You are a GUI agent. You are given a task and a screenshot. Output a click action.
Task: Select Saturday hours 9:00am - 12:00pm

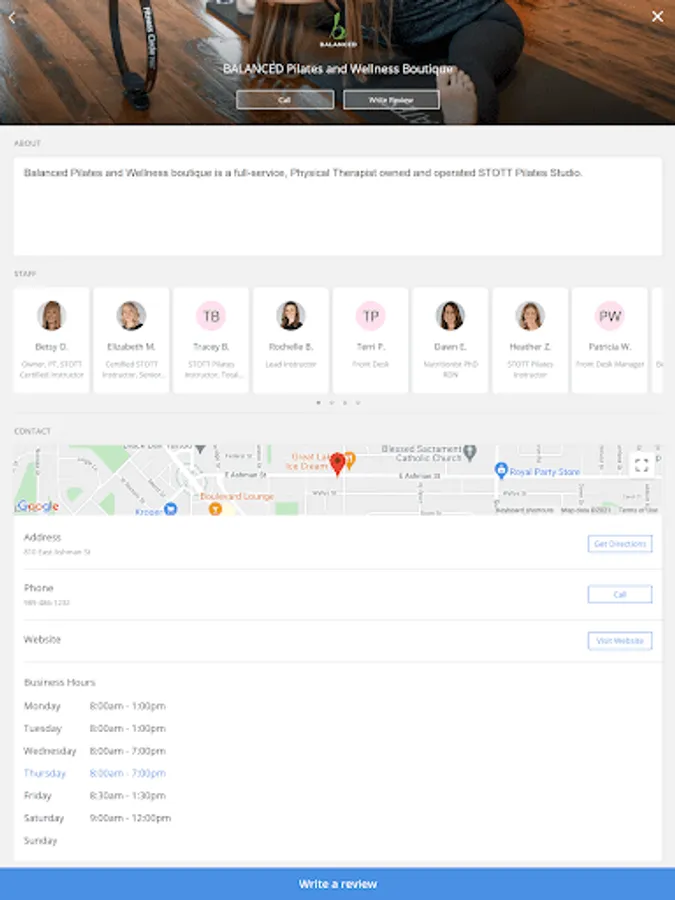point(130,818)
